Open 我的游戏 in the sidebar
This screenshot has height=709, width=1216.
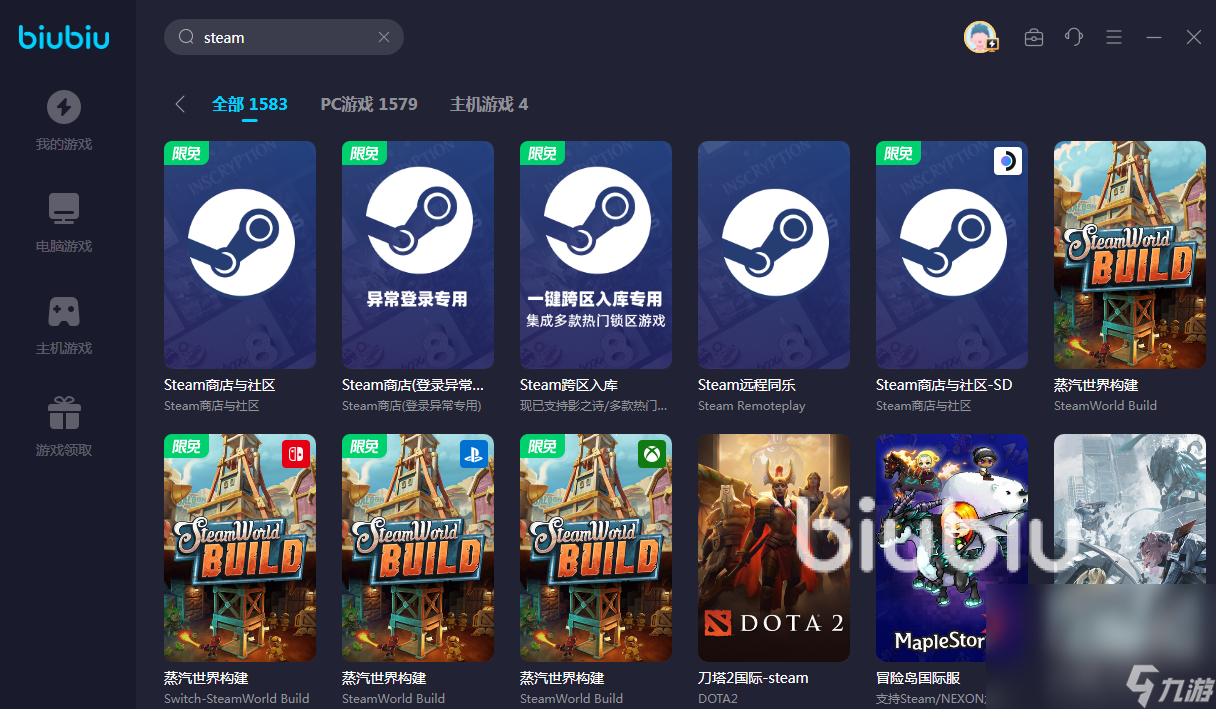coord(64,121)
